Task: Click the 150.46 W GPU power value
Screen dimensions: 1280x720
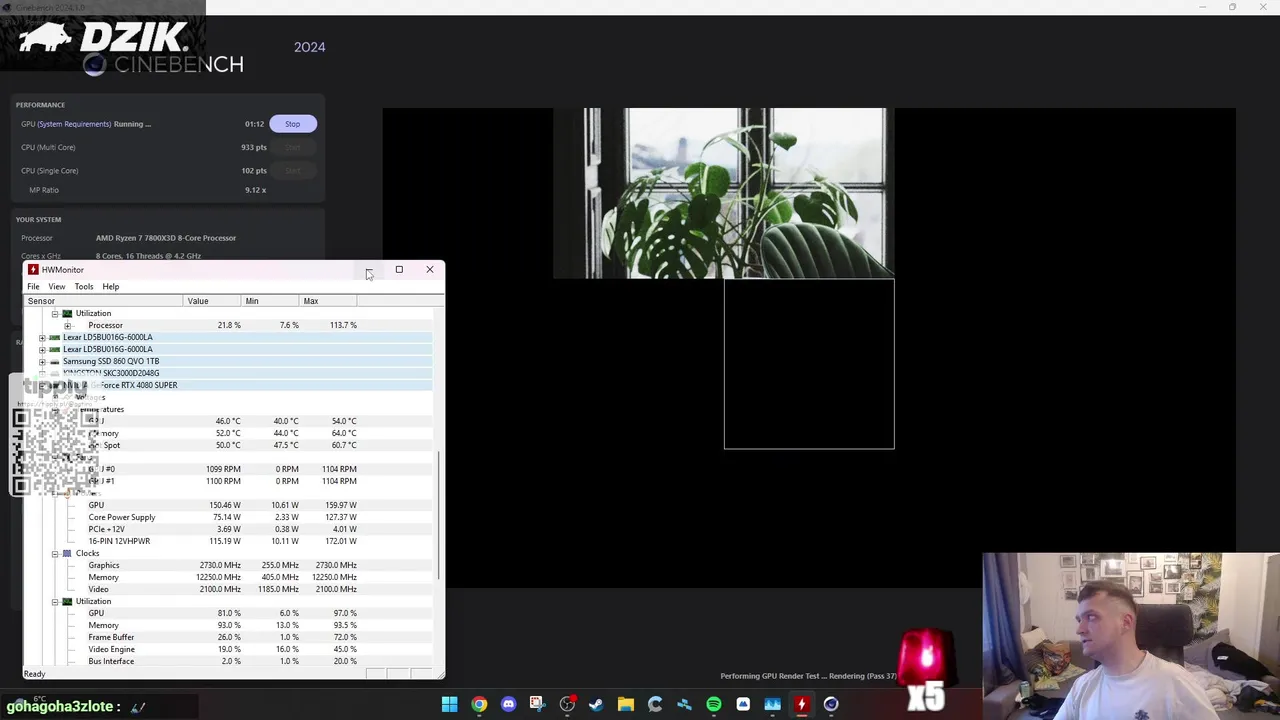Action: (225, 505)
